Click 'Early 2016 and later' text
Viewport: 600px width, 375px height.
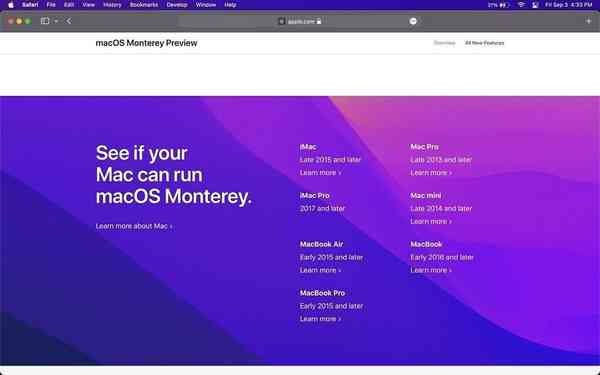click(442, 257)
